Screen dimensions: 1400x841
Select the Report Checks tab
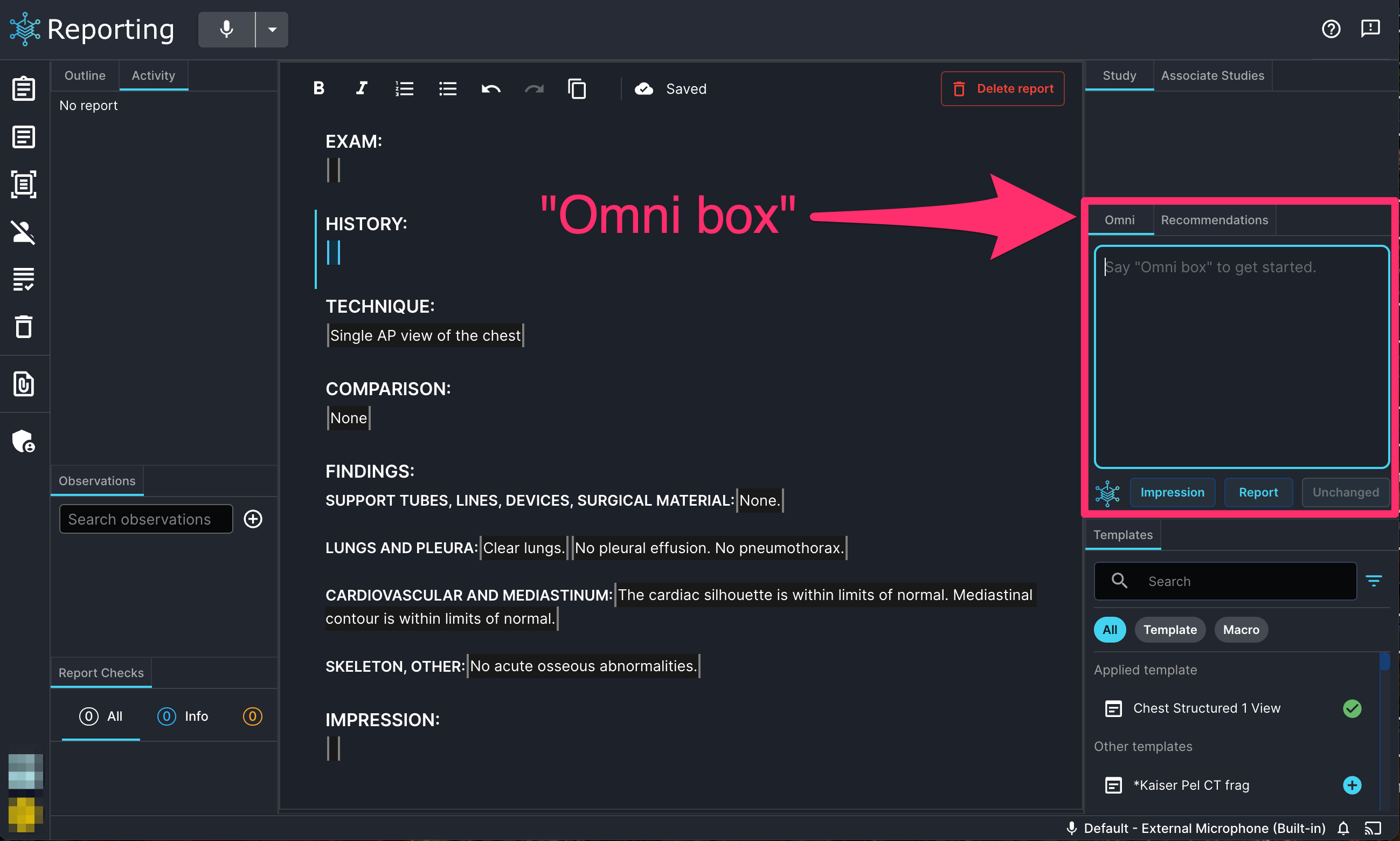coord(101,673)
